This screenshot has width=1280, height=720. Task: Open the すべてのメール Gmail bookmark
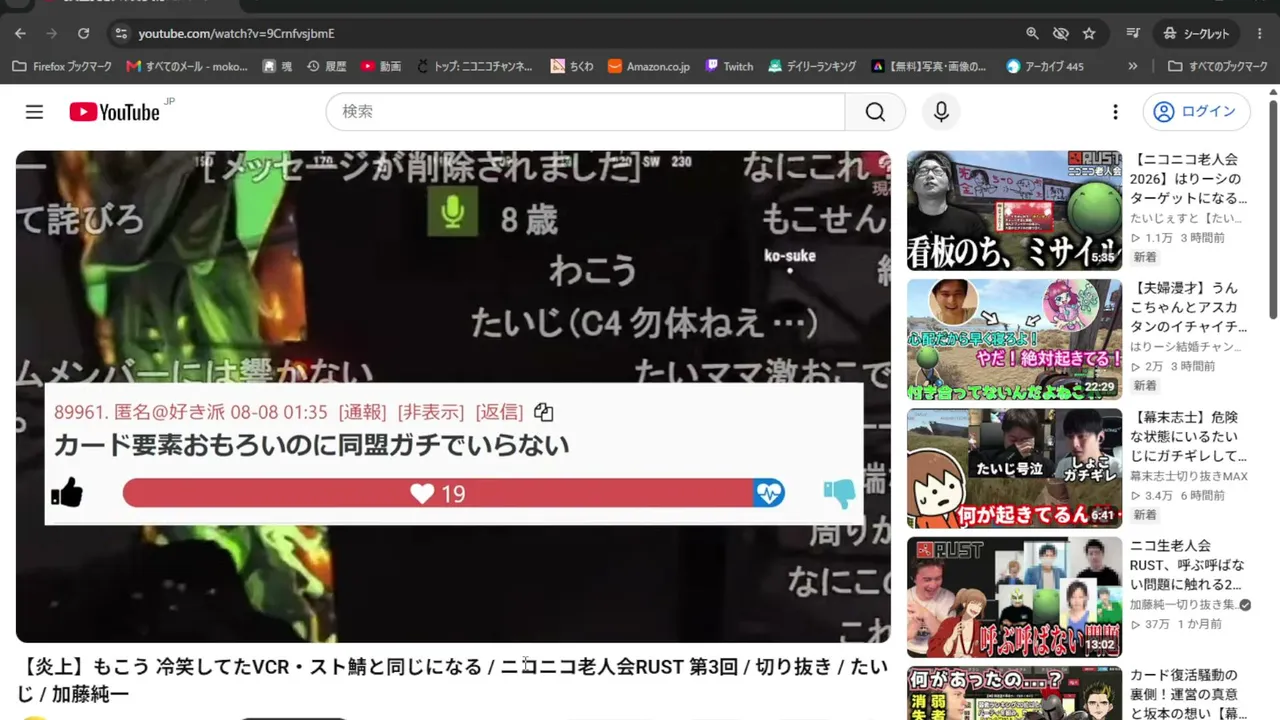pos(187,66)
